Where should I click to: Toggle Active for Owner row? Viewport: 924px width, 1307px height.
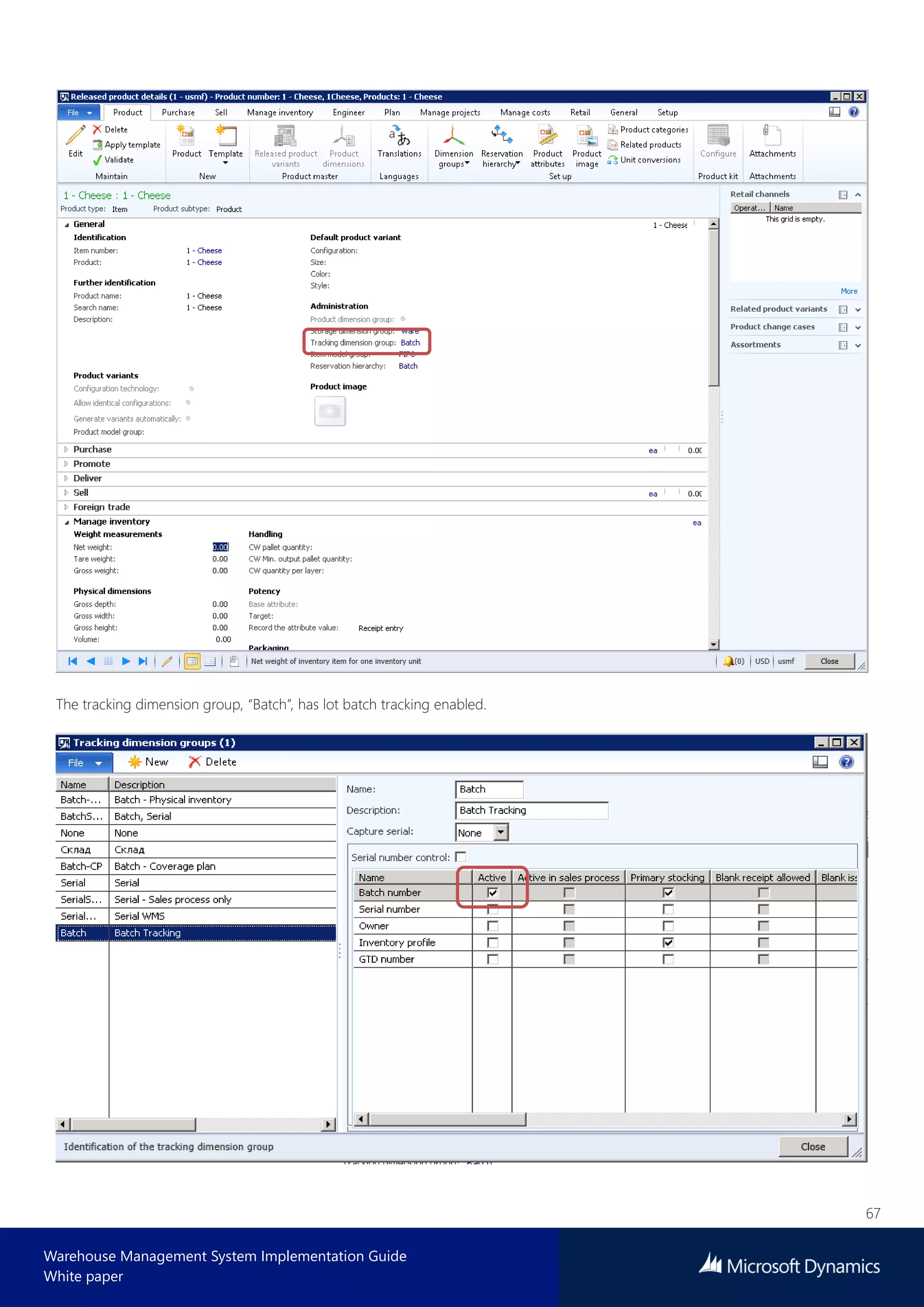tap(493, 926)
